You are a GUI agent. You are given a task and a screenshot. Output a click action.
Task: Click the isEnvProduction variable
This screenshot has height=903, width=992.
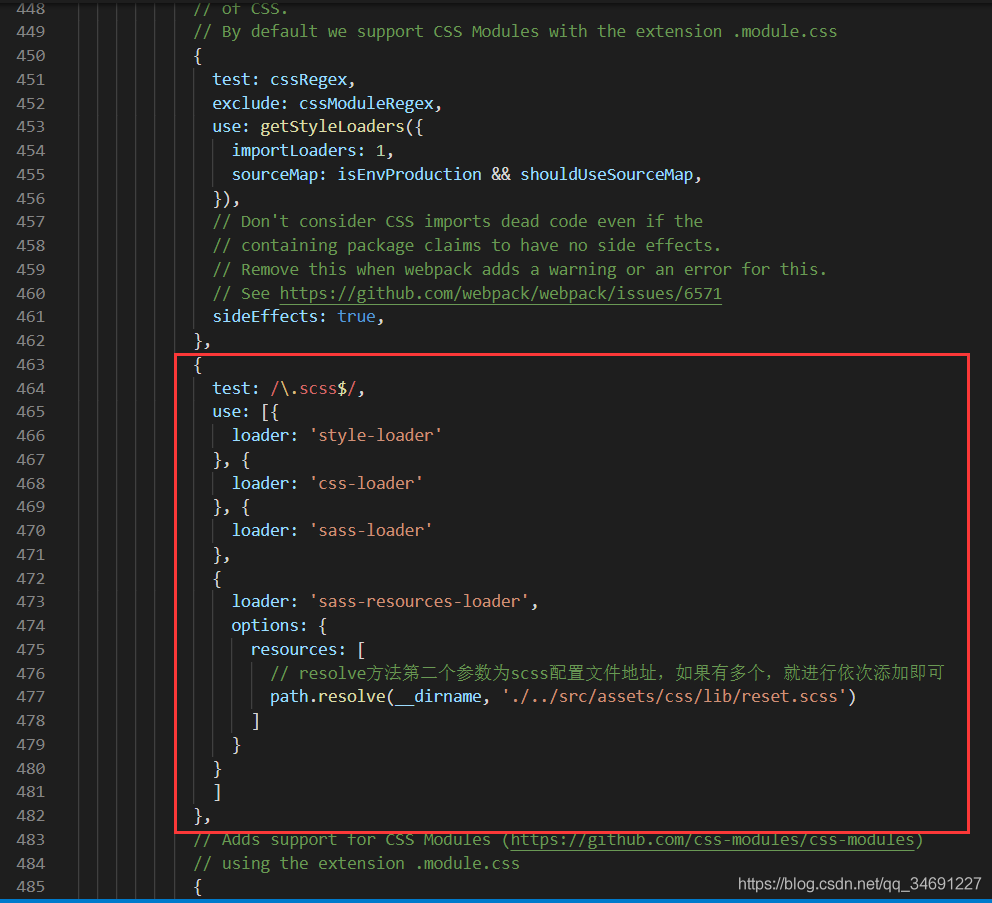409,174
